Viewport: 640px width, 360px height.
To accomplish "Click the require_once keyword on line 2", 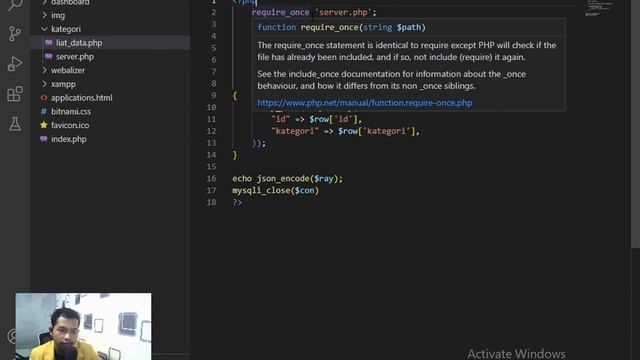I will point(280,13).
